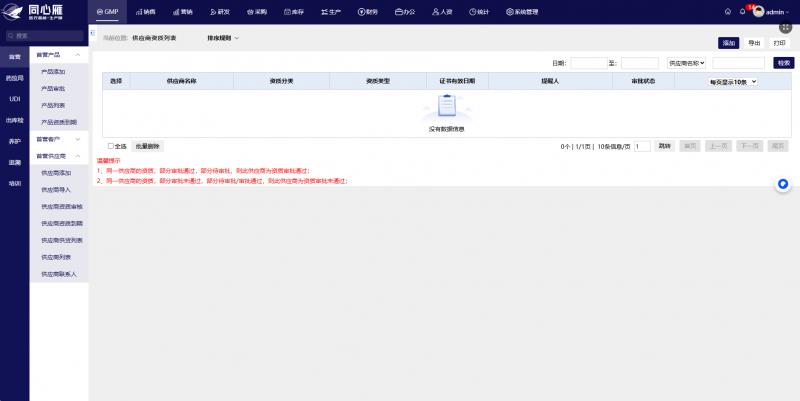Screen dimensions: 800x401
Task: Open the notification bell
Action: click(x=742, y=12)
